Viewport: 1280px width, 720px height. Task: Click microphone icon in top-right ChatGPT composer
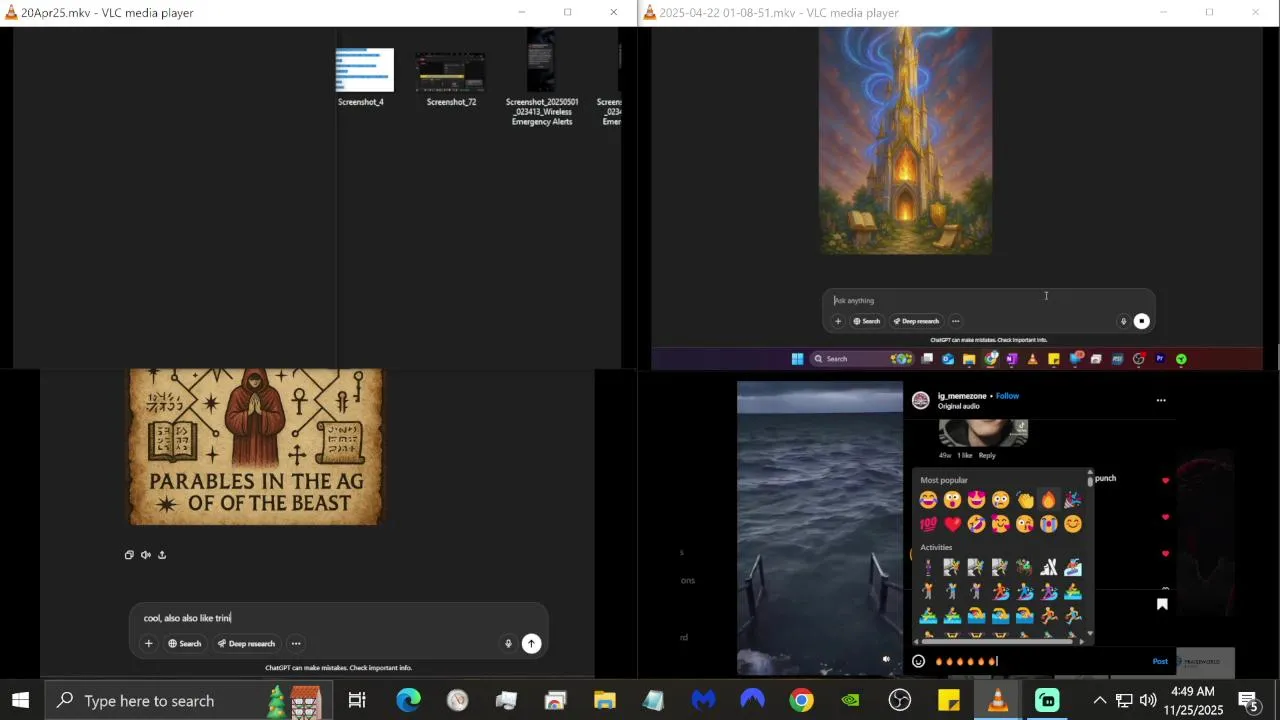(x=1123, y=321)
